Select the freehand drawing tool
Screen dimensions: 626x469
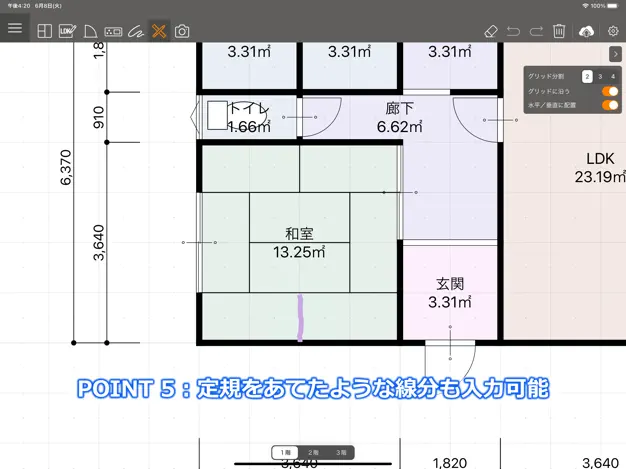coord(136,32)
